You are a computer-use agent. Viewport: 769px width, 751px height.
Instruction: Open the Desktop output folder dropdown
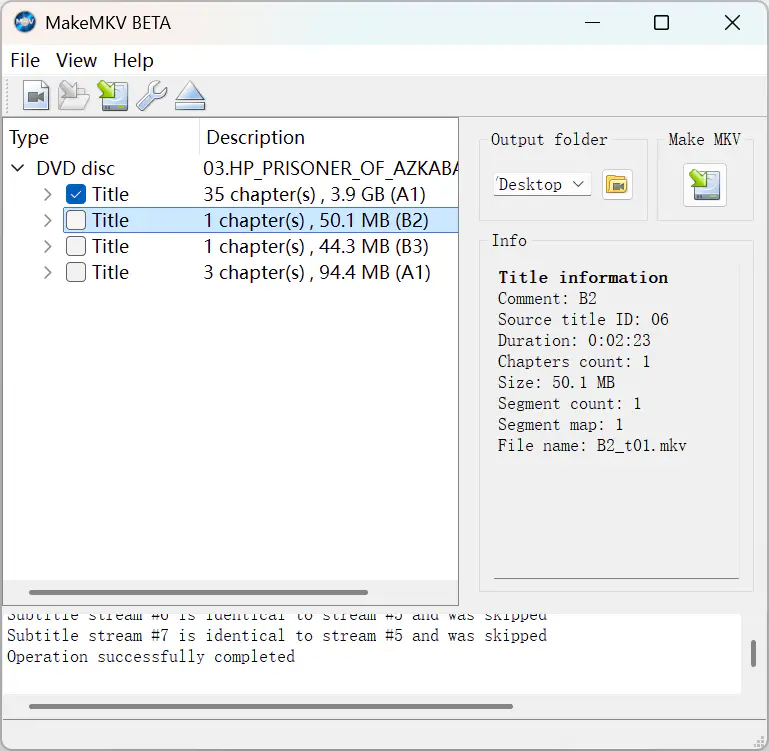point(542,184)
